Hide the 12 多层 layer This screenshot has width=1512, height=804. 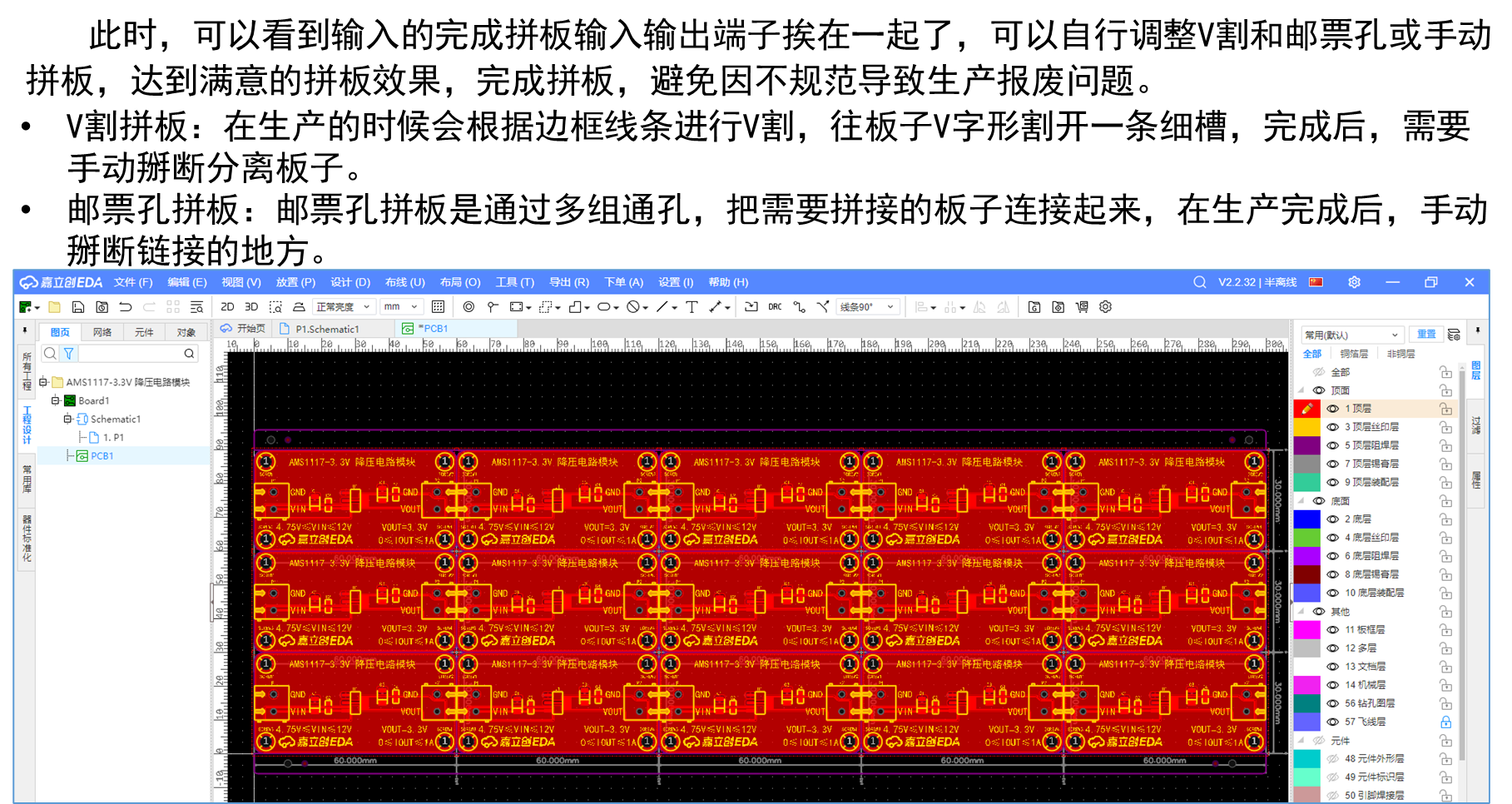click(1333, 648)
